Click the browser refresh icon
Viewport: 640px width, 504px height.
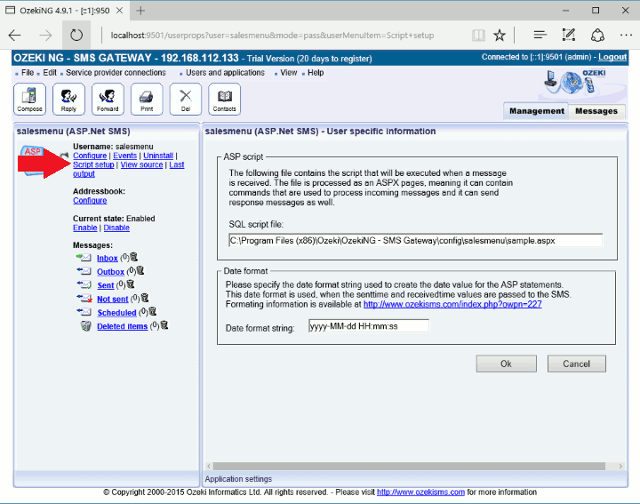(x=77, y=35)
